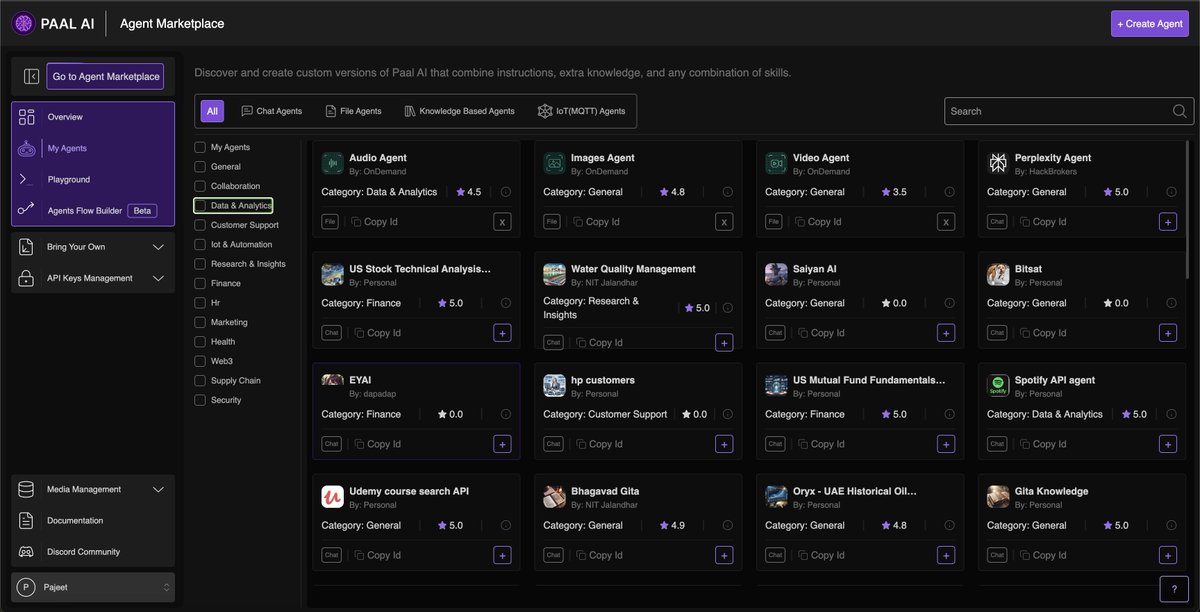1200x612 pixels.
Task: Check the Customer Support filter checkbox
Action: click(200, 225)
